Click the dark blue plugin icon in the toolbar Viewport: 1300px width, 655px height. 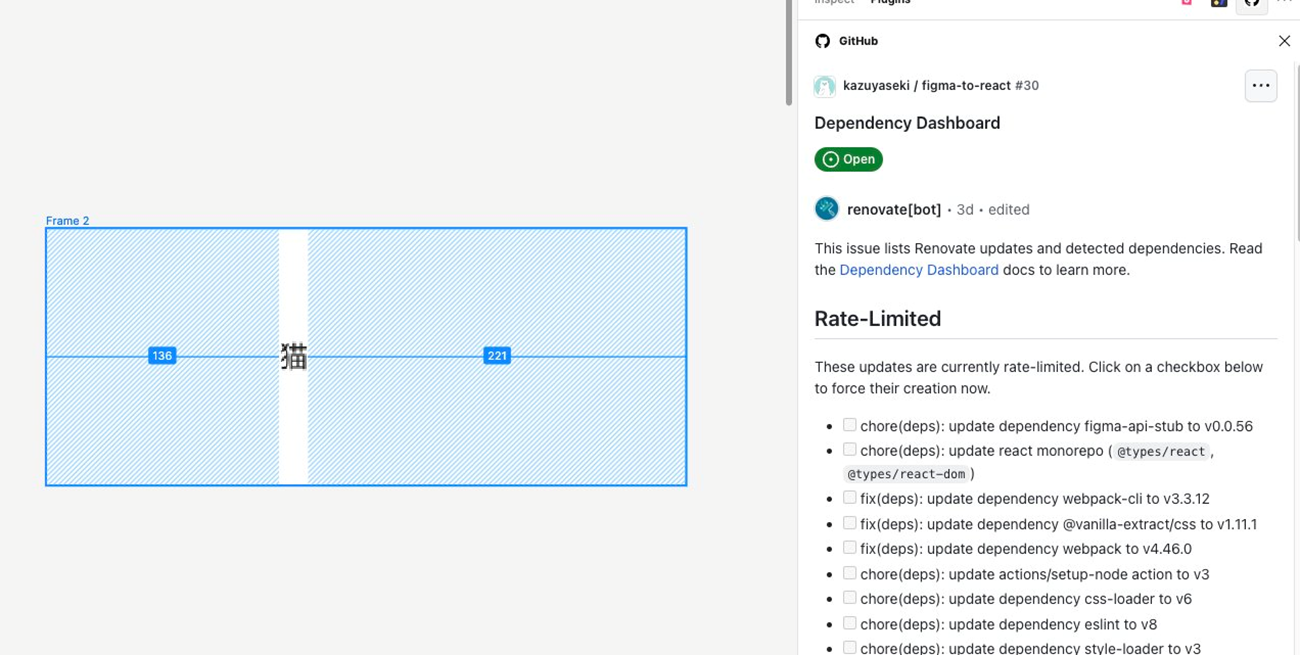(1218, 3)
